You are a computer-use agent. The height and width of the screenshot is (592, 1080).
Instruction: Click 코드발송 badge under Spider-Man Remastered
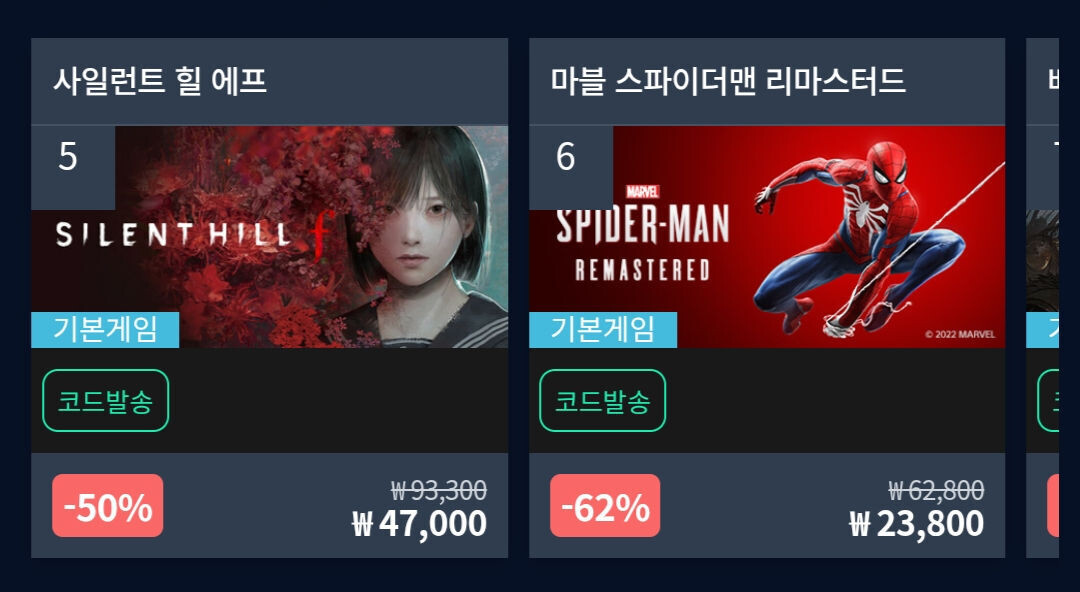pyautogui.click(x=603, y=400)
